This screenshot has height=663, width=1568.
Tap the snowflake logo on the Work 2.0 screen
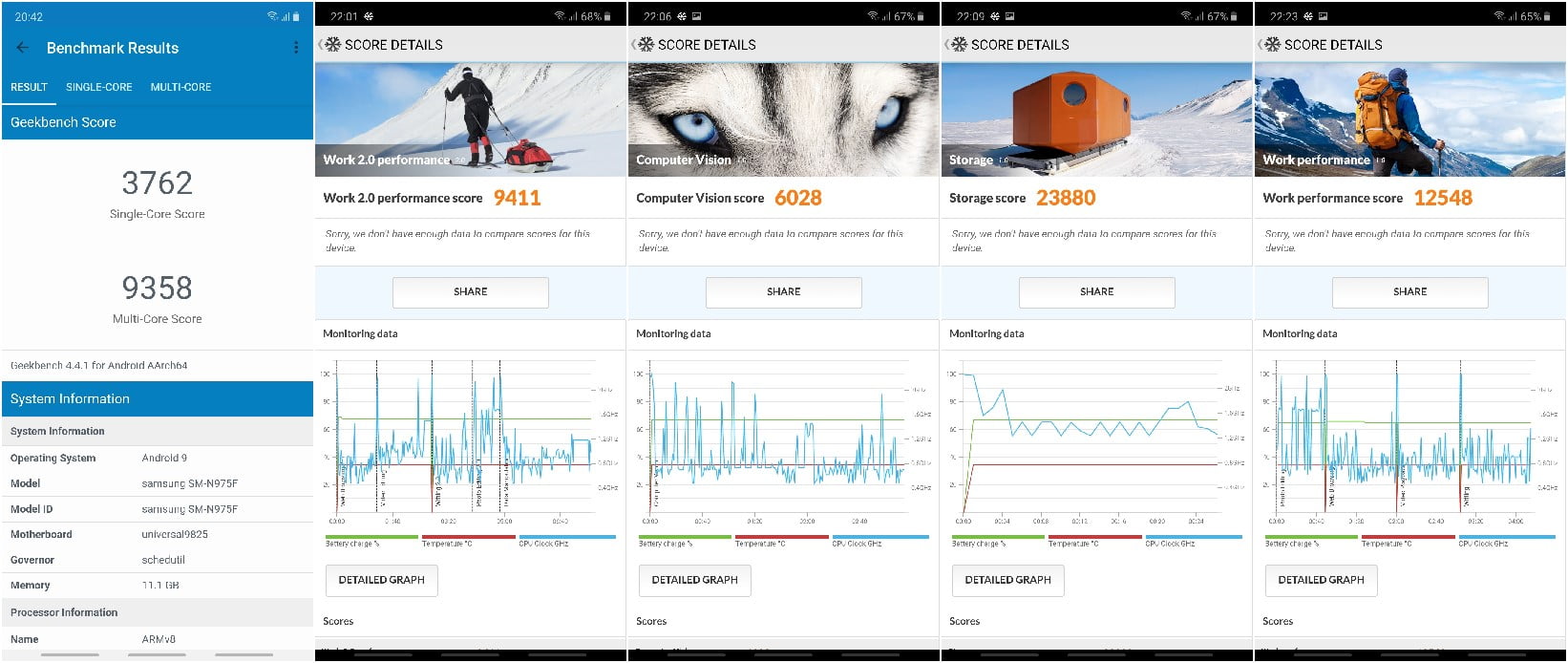coord(332,45)
